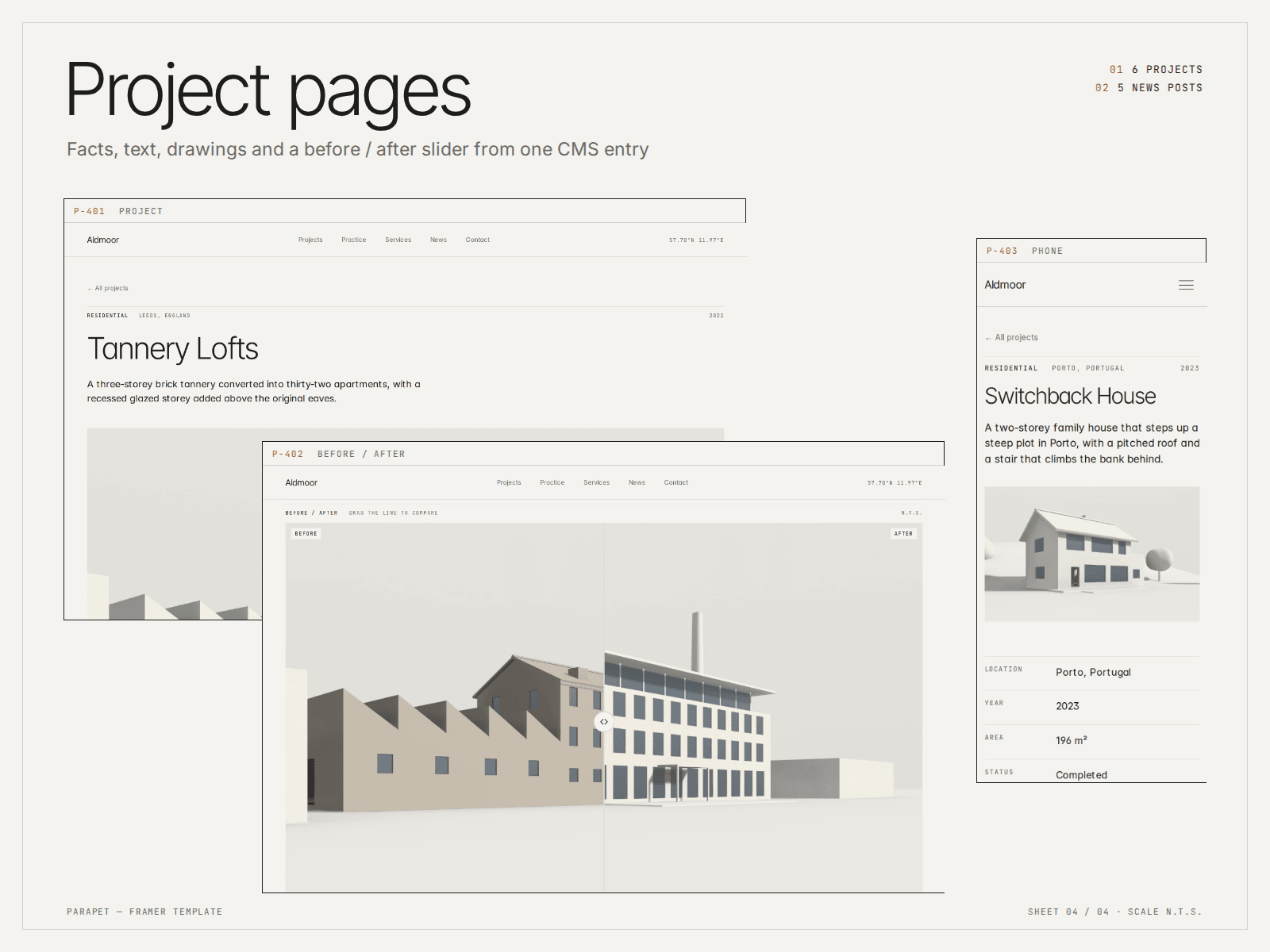Screen dimensions: 1270x952
Task: Select the P-402 Before / After frame label
Action: tap(339, 454)
